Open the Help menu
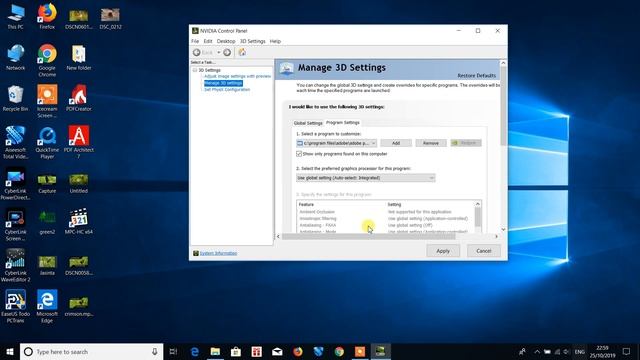The width and height of the screenshot is (640, 360). 275,41
